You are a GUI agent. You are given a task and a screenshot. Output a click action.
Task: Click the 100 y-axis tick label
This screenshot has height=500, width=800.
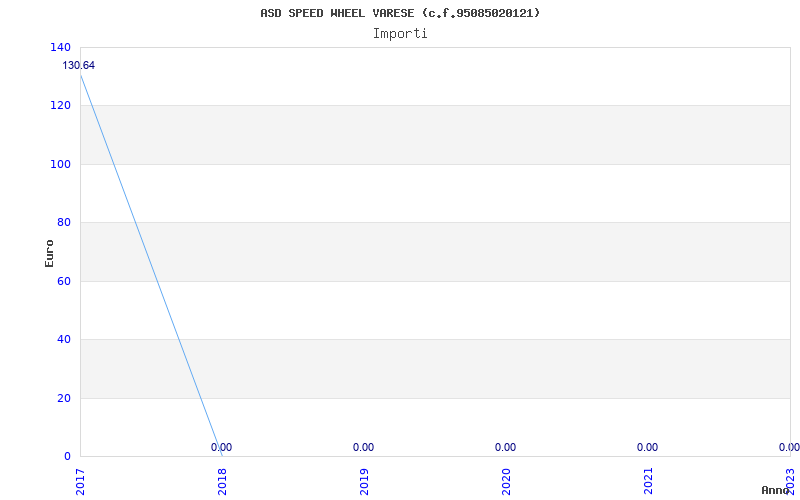pyautogui.click(x=60, y=164)
